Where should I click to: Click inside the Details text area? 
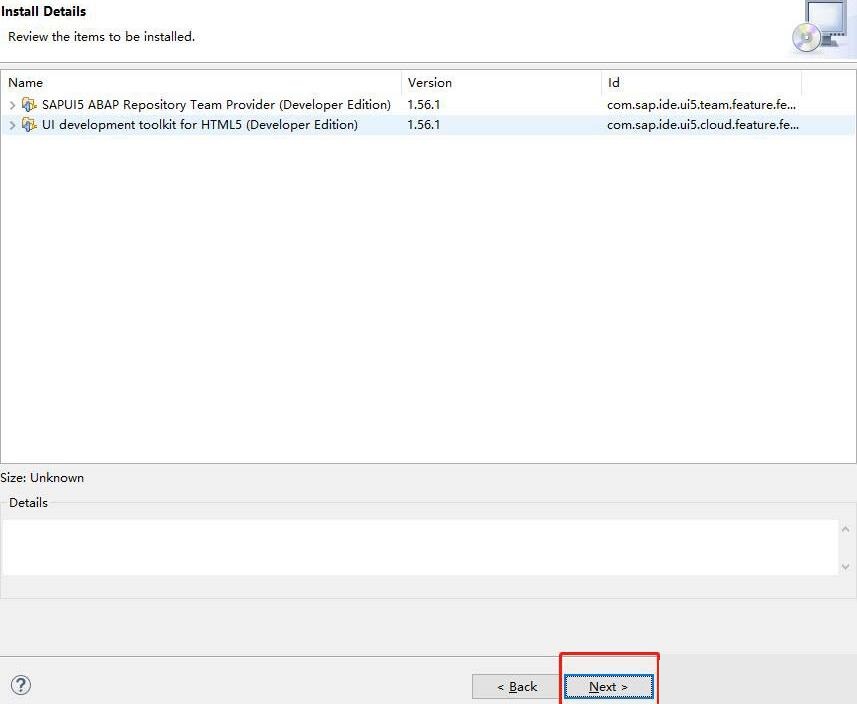pos(420,546)
